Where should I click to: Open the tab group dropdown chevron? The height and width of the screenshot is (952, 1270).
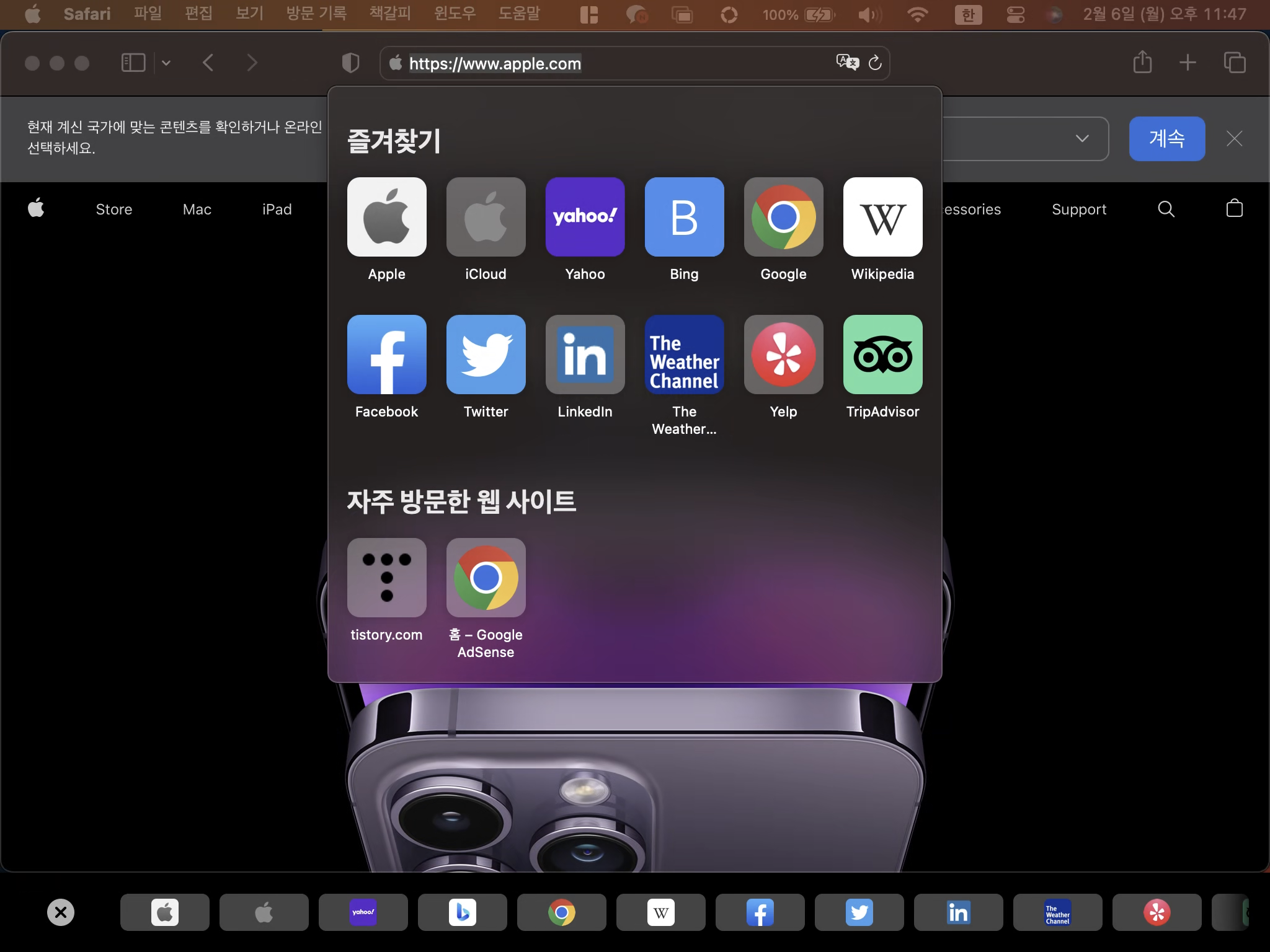[x=165, y=63]
